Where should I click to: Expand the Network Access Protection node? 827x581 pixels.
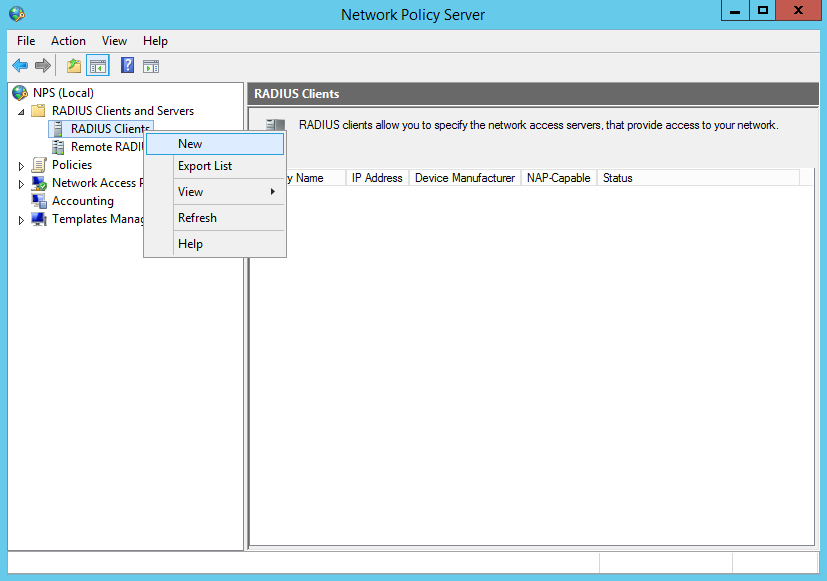click(x=22, y=184)
